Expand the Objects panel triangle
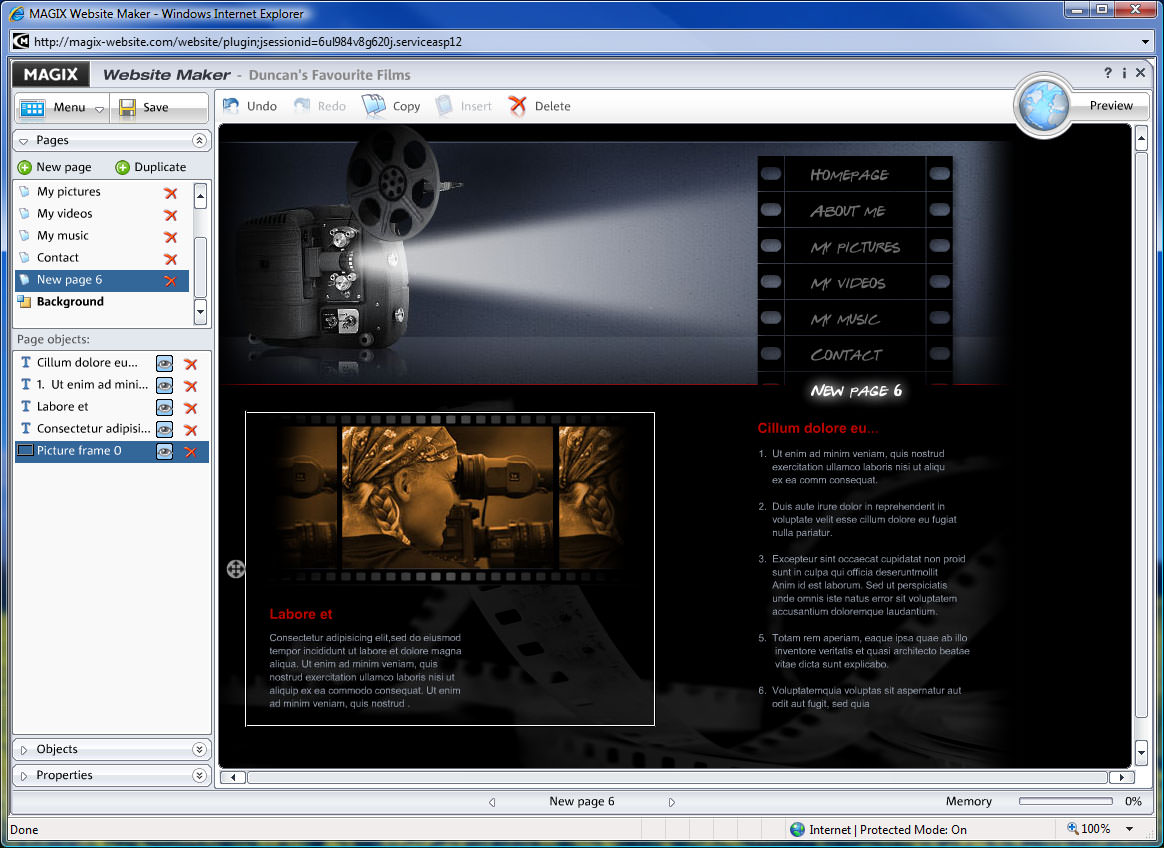Screen dimensions: 1164x848 [x=24, y=750]
